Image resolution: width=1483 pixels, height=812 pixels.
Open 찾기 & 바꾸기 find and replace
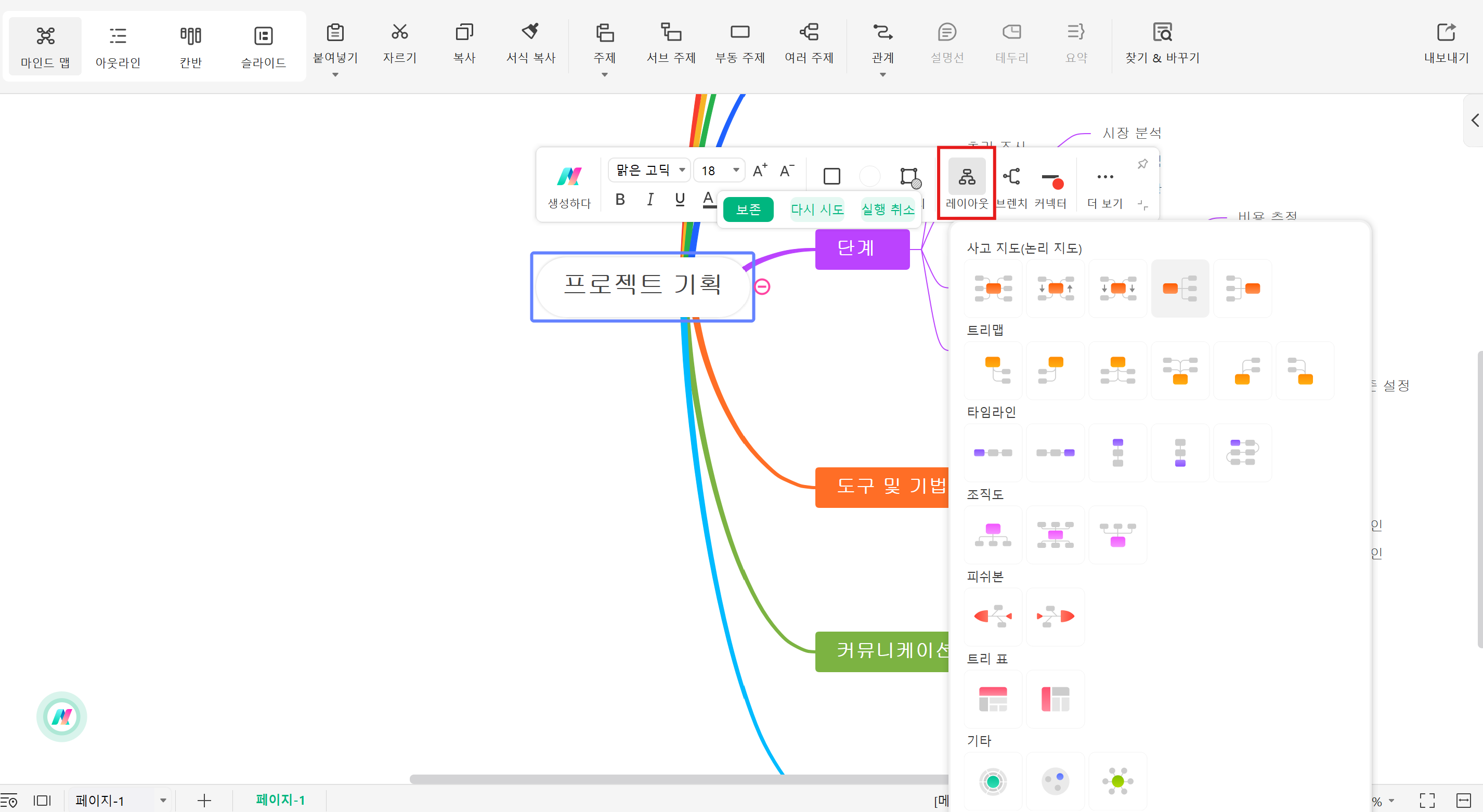click(1162, 43)
